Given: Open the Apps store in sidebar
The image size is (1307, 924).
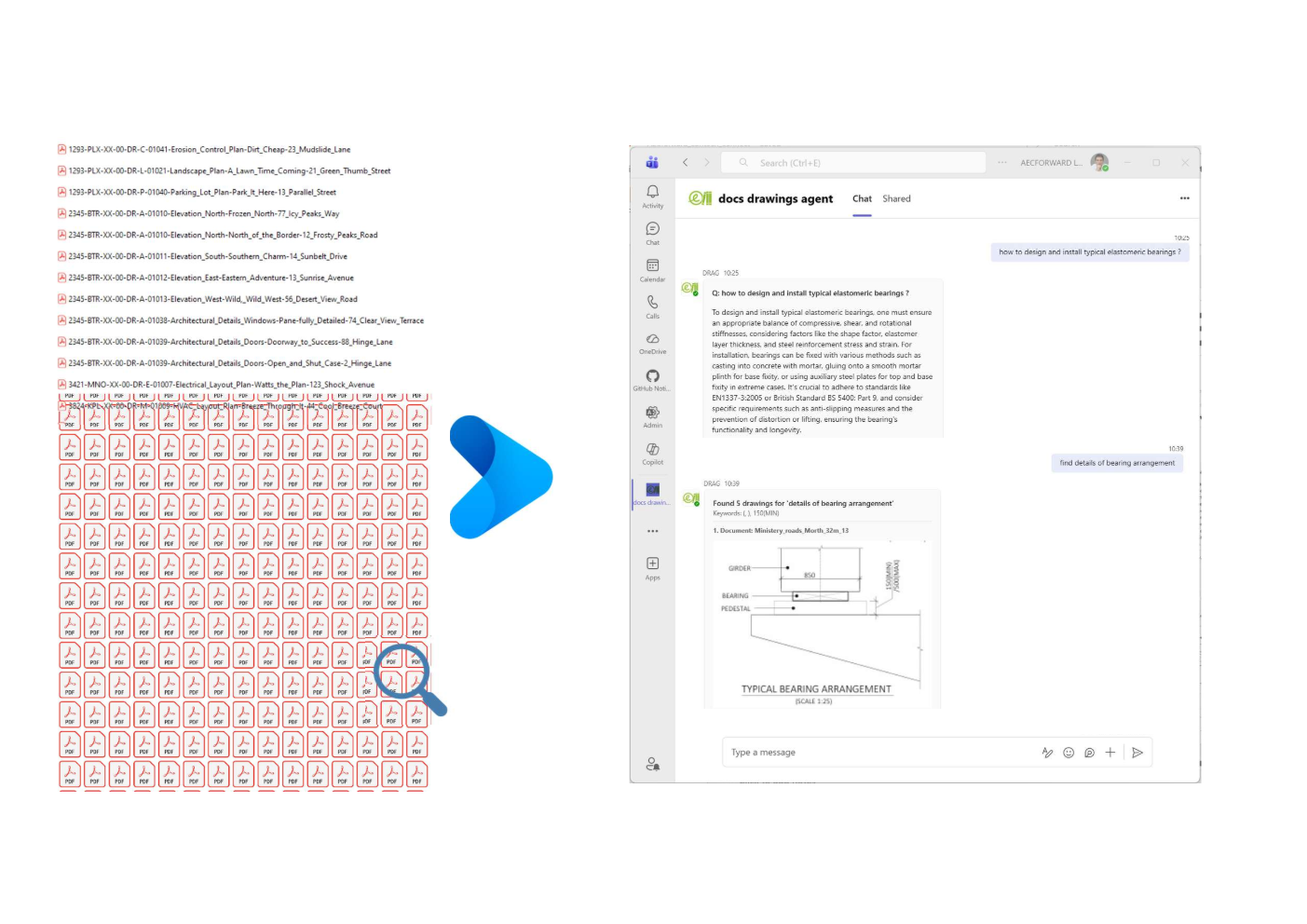Looking at the screenshot, I should point(652,568).
